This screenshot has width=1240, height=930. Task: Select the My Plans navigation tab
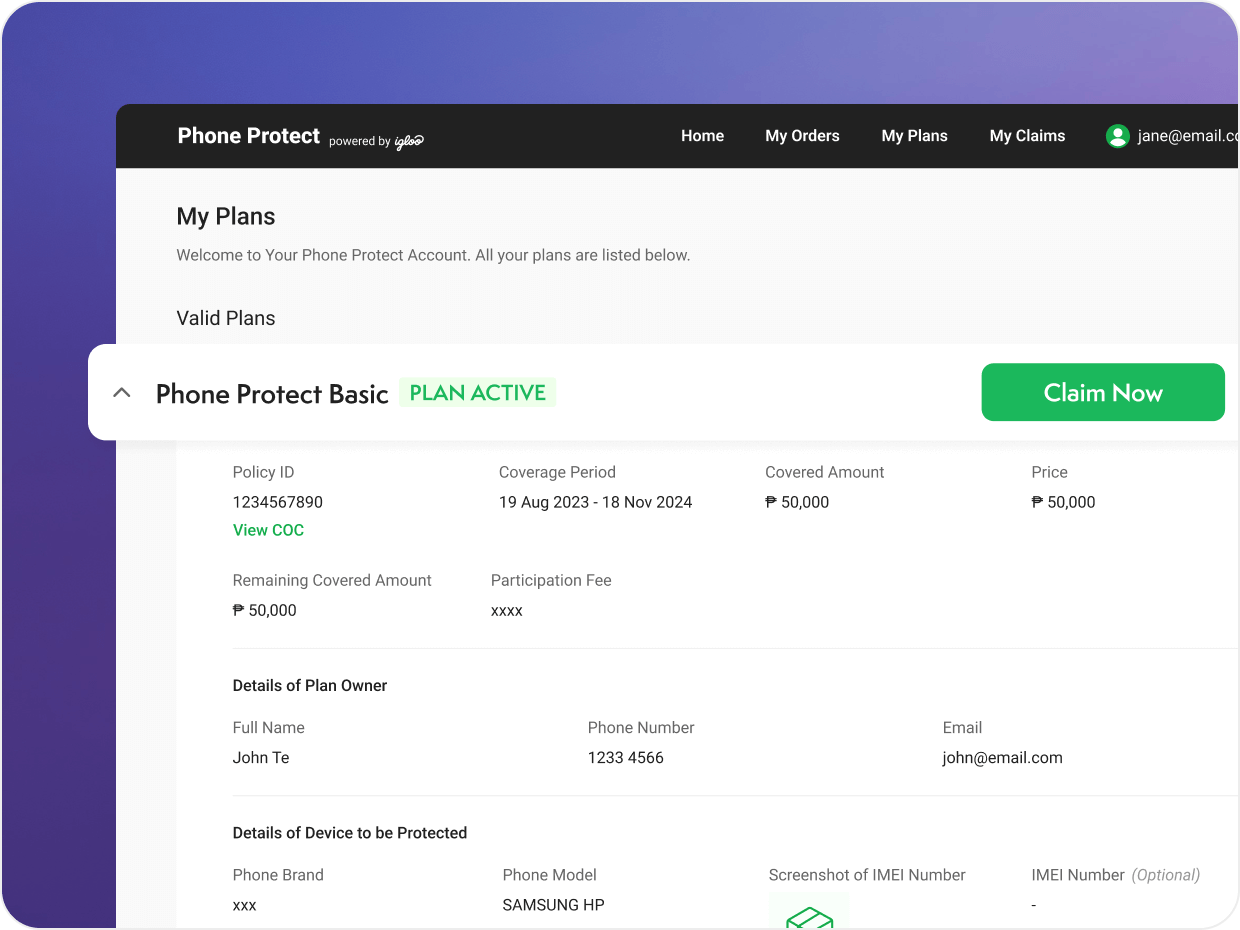(x=914, y=135)
